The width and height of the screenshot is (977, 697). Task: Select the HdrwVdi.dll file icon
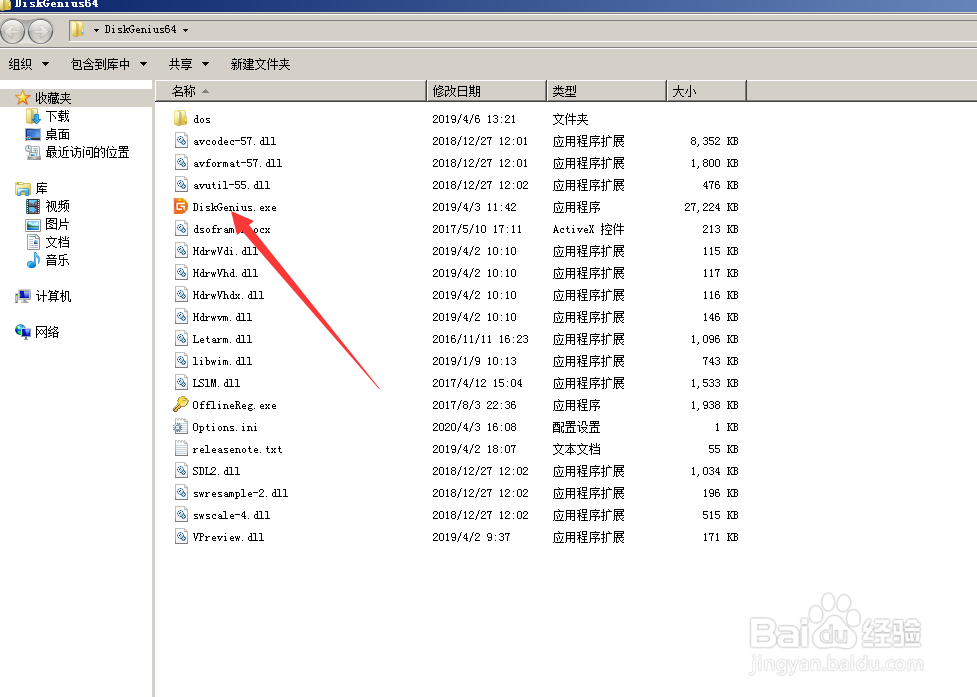[181, 250]
